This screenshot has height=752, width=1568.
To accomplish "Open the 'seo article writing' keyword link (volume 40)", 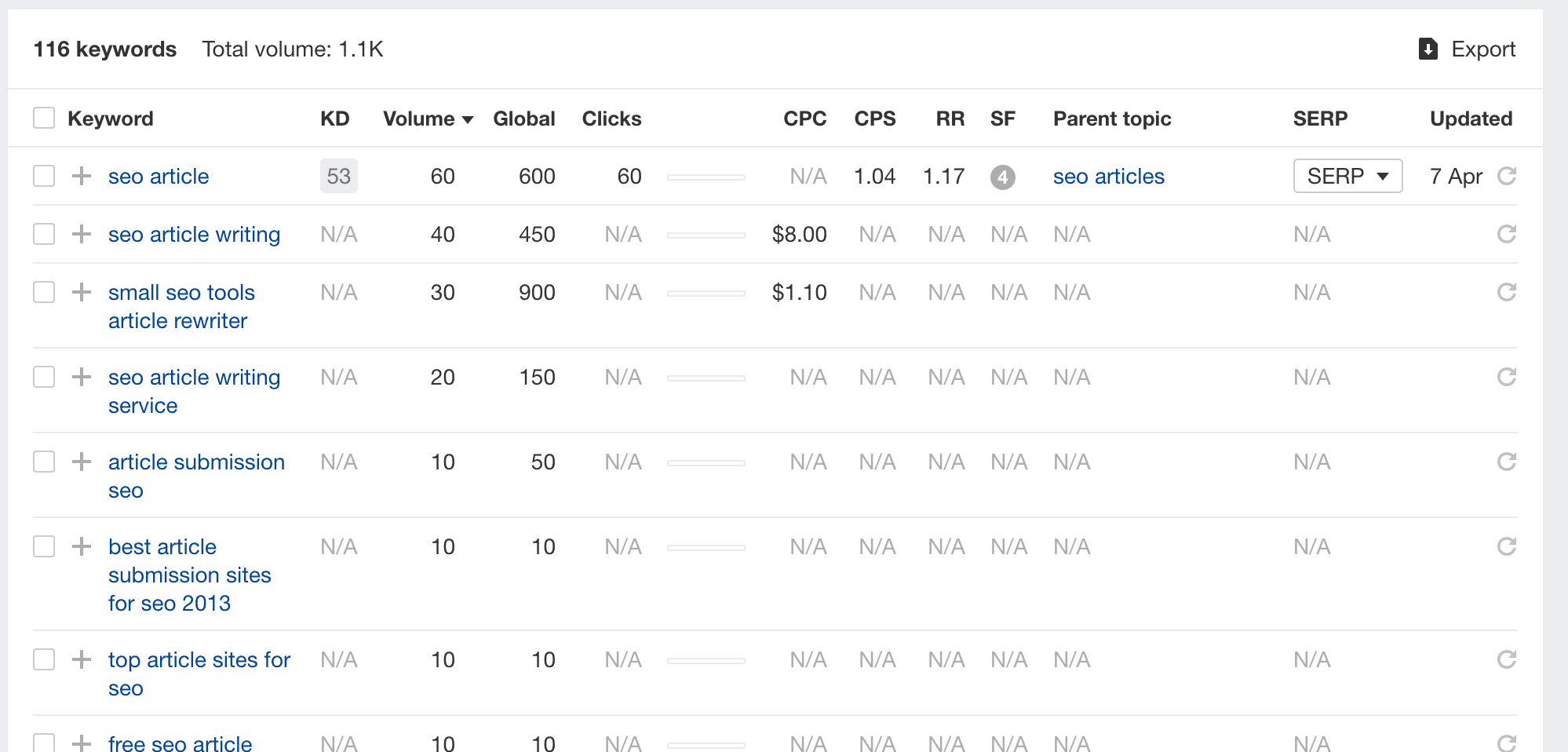I will 194,234.
